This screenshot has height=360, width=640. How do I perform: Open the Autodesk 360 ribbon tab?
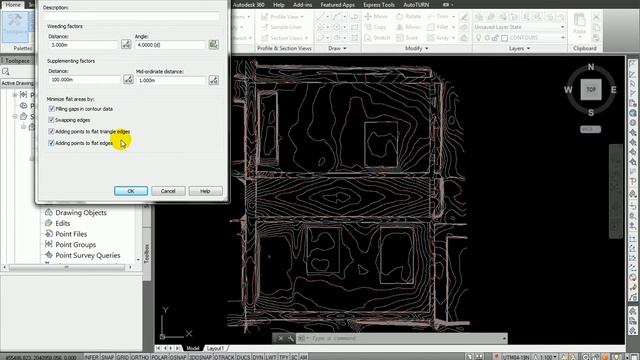[x=249, y=5]
